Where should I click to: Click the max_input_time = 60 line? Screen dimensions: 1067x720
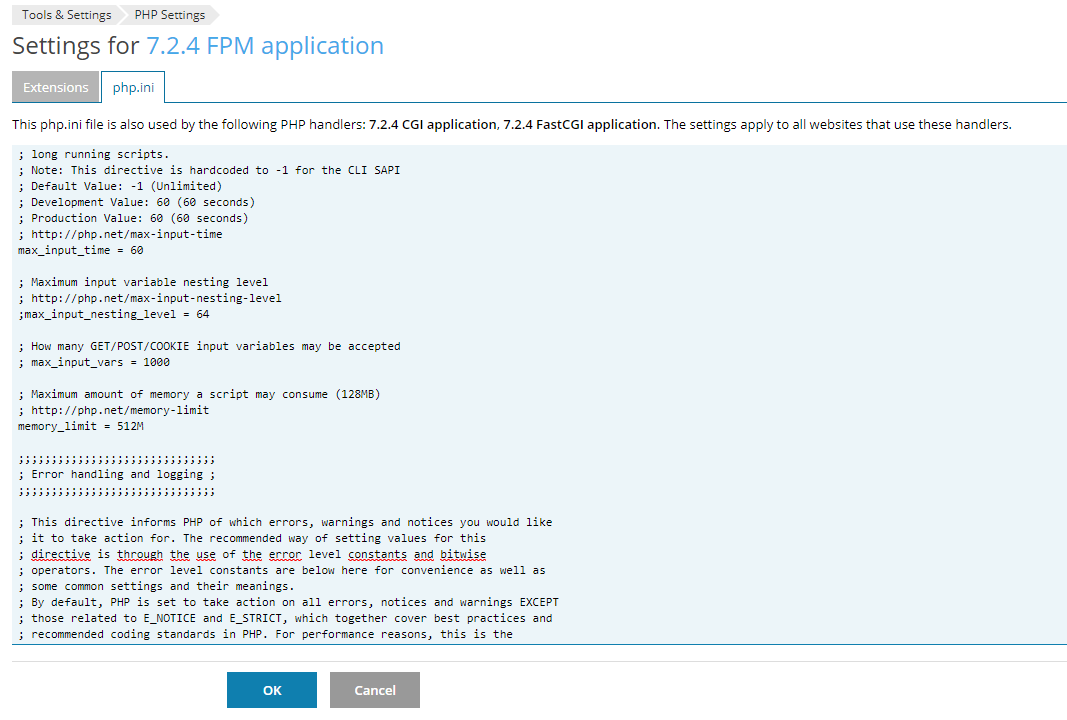pyautogui.click(x=81, y=250)
